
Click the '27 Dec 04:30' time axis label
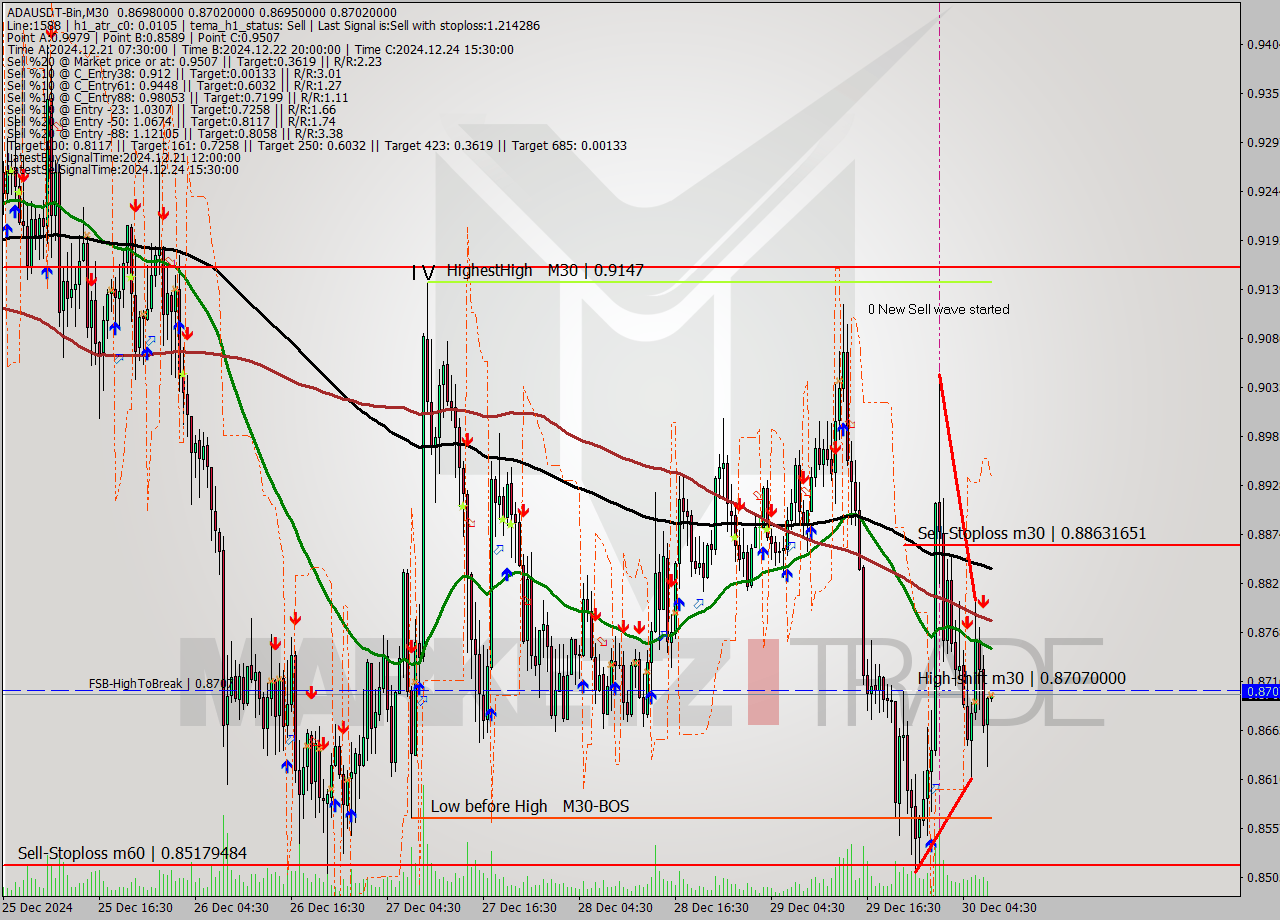(x=422, y=908)
